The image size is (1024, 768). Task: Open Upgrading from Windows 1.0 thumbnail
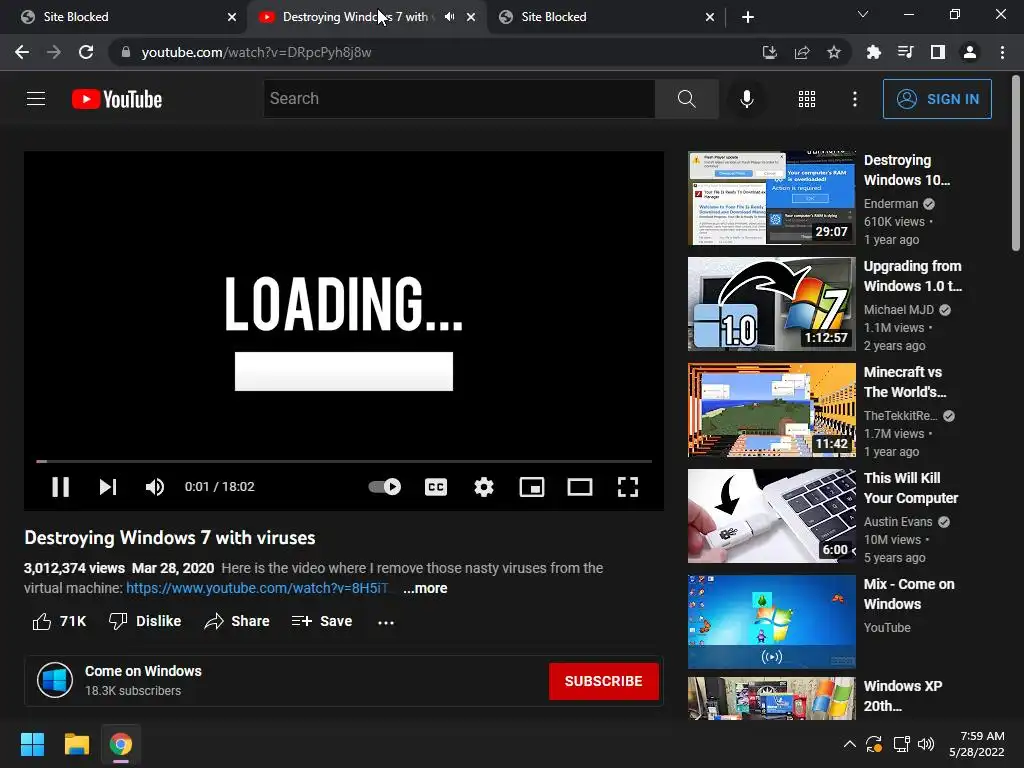click(771, 304)
